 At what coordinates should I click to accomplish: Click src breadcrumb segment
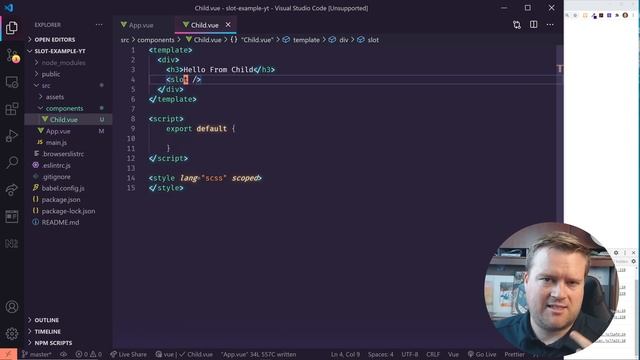[x=124, y=40]
